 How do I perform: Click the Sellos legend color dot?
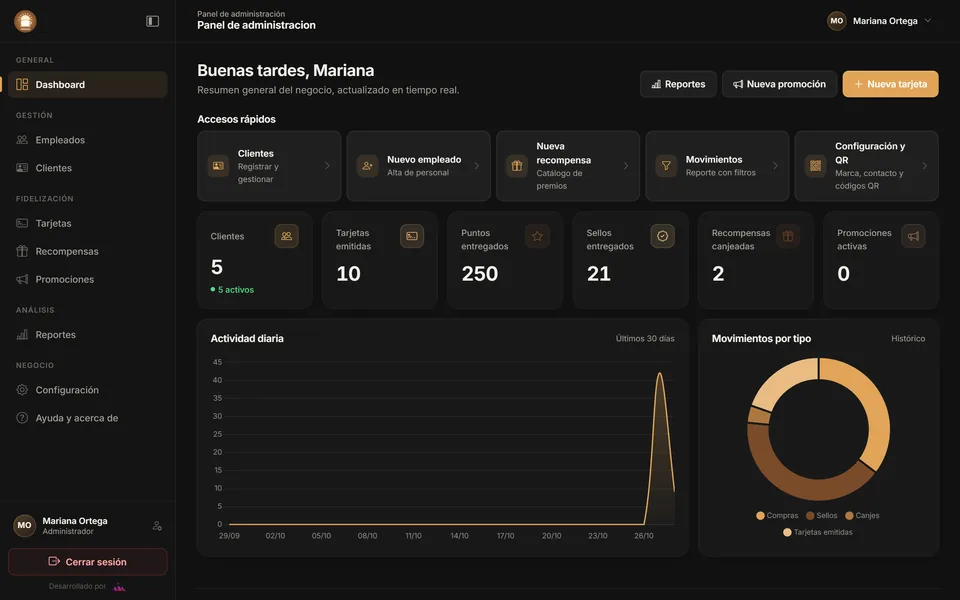810,516
